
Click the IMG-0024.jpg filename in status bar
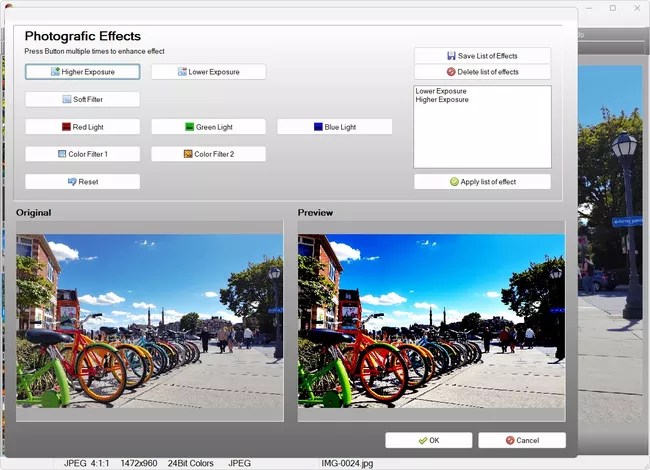[x=347, y=463]
